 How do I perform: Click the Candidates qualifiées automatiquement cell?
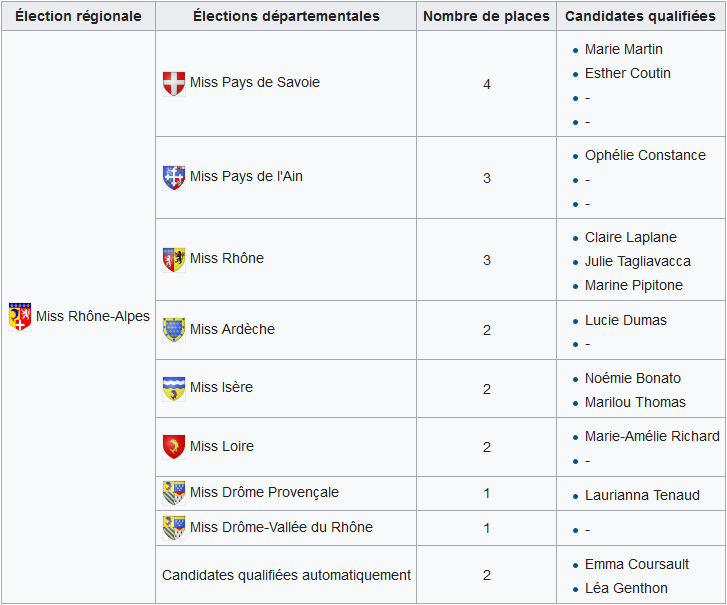[x=286, y=575]
